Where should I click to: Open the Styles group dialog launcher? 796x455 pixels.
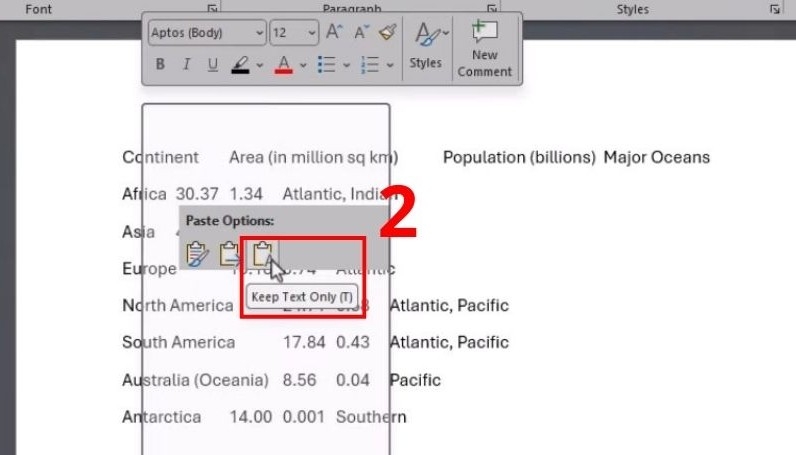[775, 9]
